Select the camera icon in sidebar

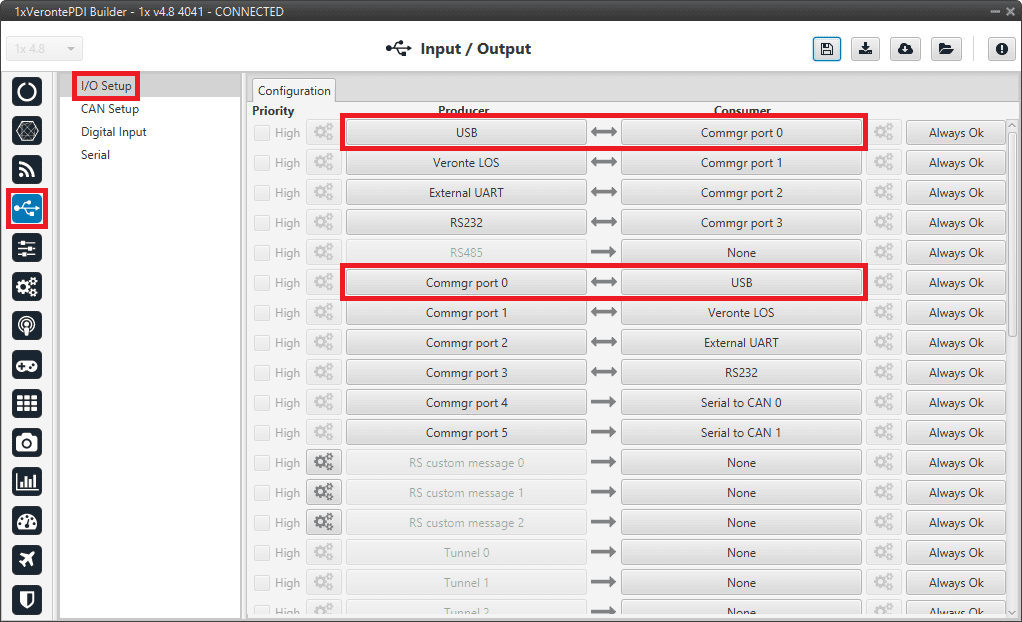(x=27, y=442)
